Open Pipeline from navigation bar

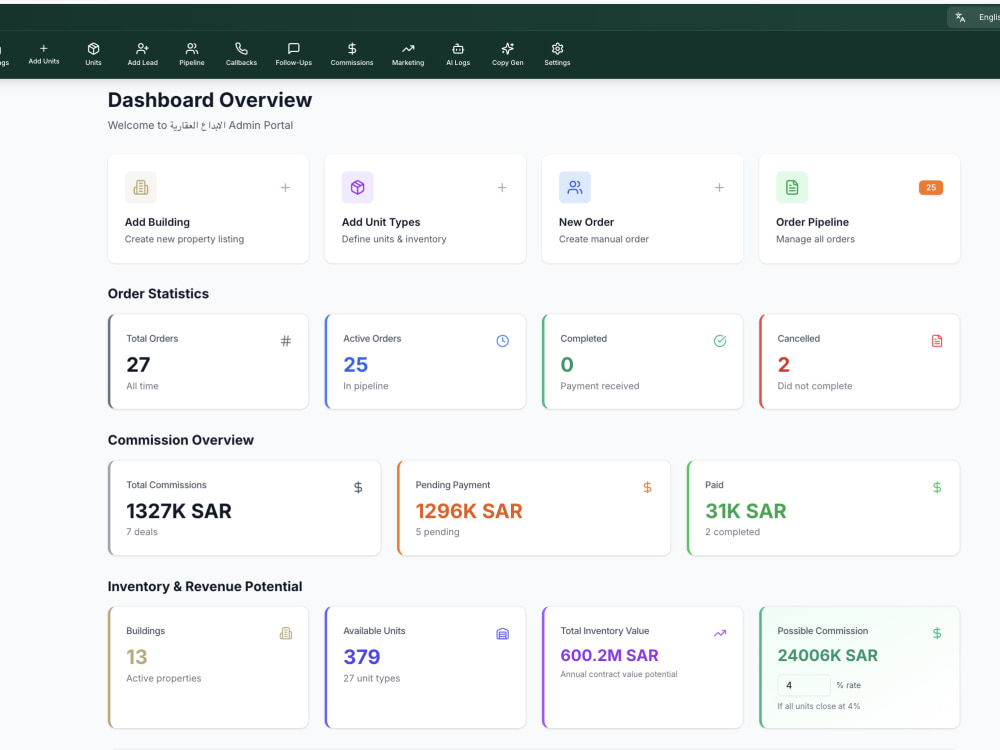(192, 54)
